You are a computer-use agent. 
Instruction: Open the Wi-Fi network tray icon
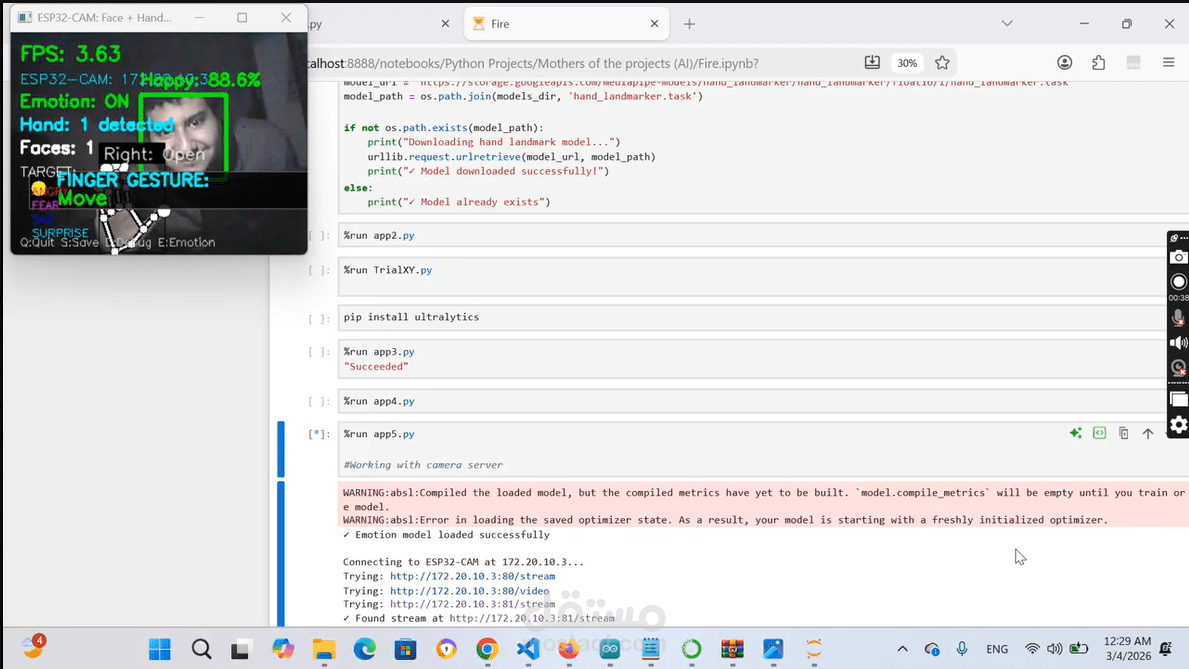click(1032, 649)
